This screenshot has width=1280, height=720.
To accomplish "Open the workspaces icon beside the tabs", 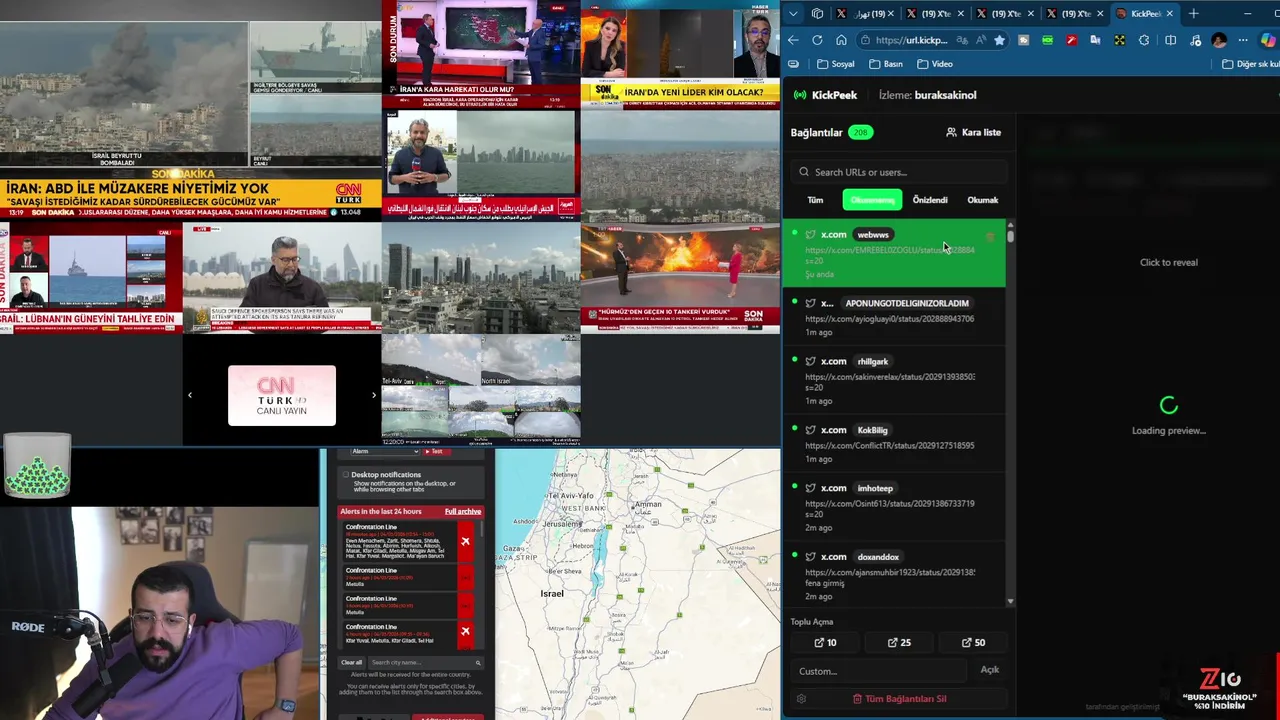I will 817,13.
